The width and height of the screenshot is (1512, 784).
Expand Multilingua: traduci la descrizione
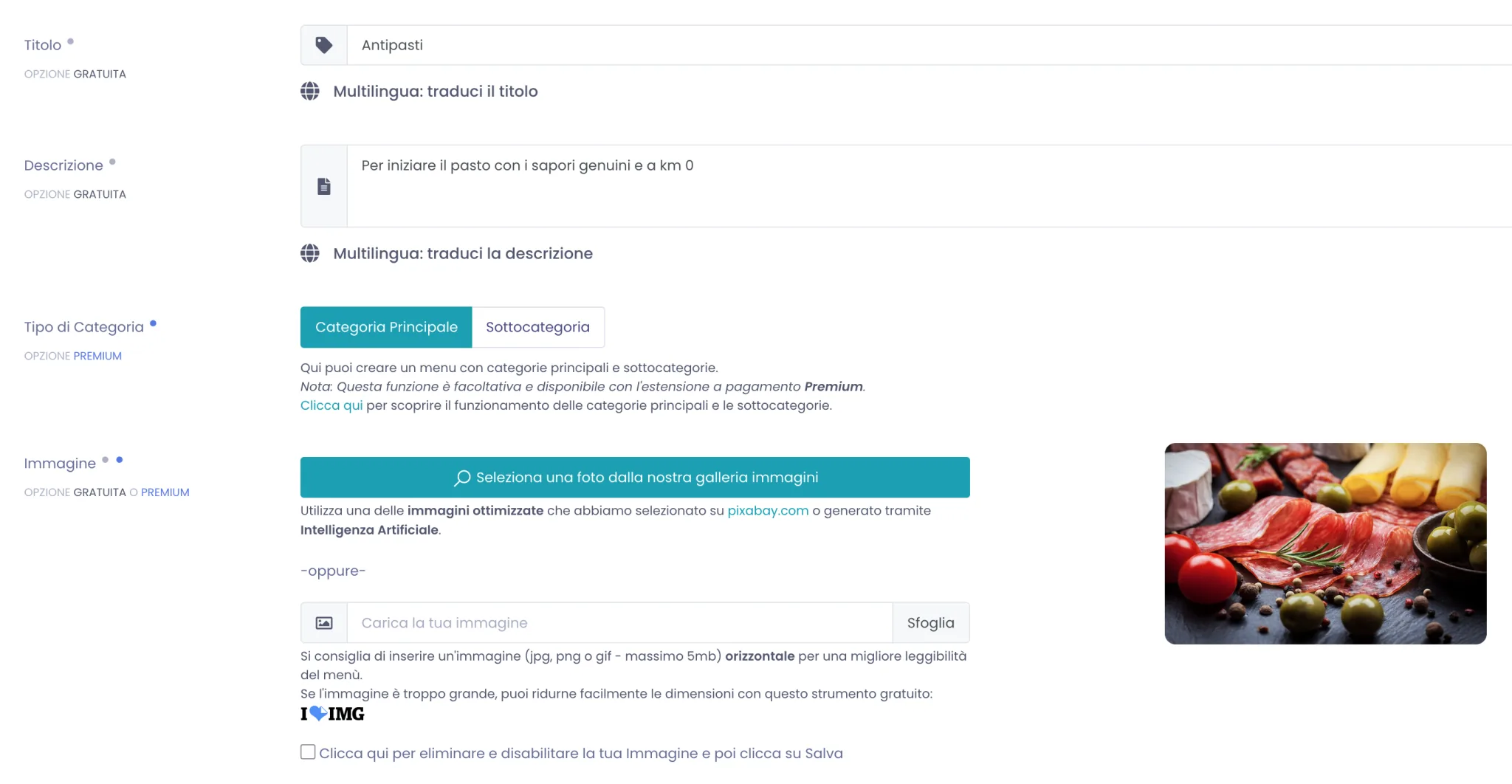click(463, 253)
